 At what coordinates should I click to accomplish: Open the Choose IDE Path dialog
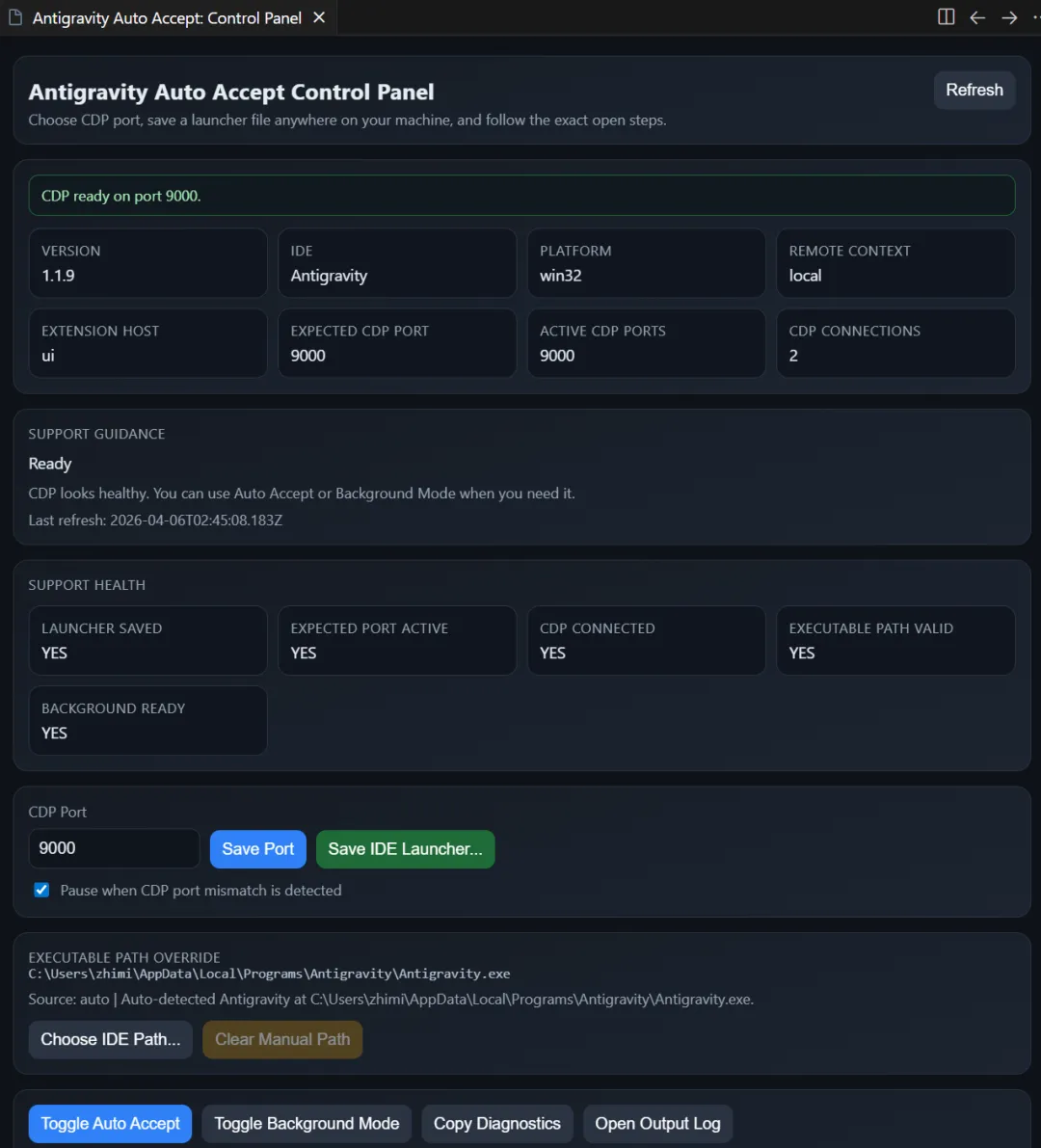pos(110,1039)
